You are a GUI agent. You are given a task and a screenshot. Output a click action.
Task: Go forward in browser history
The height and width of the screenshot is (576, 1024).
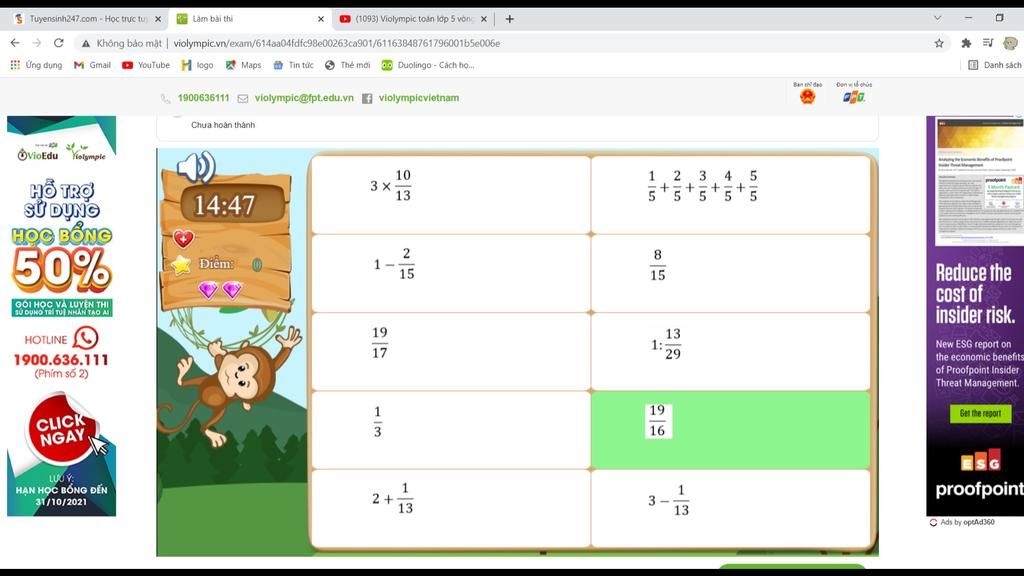tap(37, 43)
